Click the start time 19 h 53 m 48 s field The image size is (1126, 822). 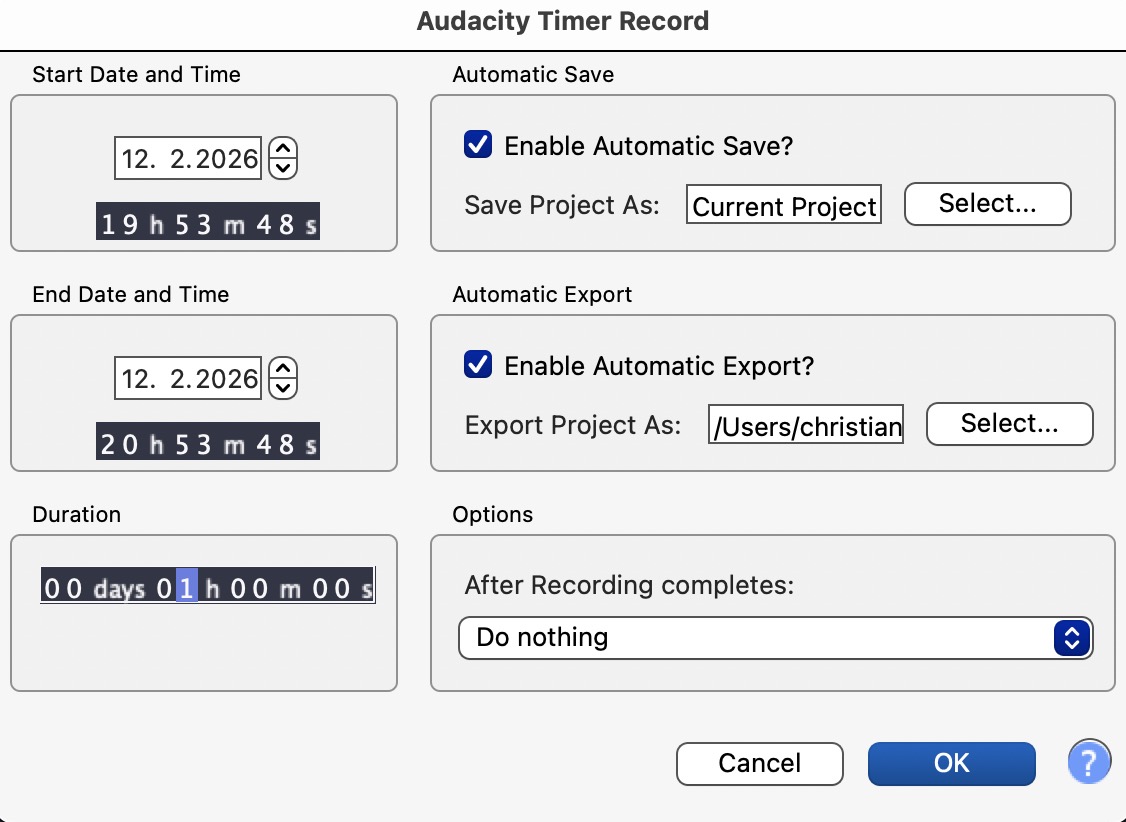tap(209, 224)
